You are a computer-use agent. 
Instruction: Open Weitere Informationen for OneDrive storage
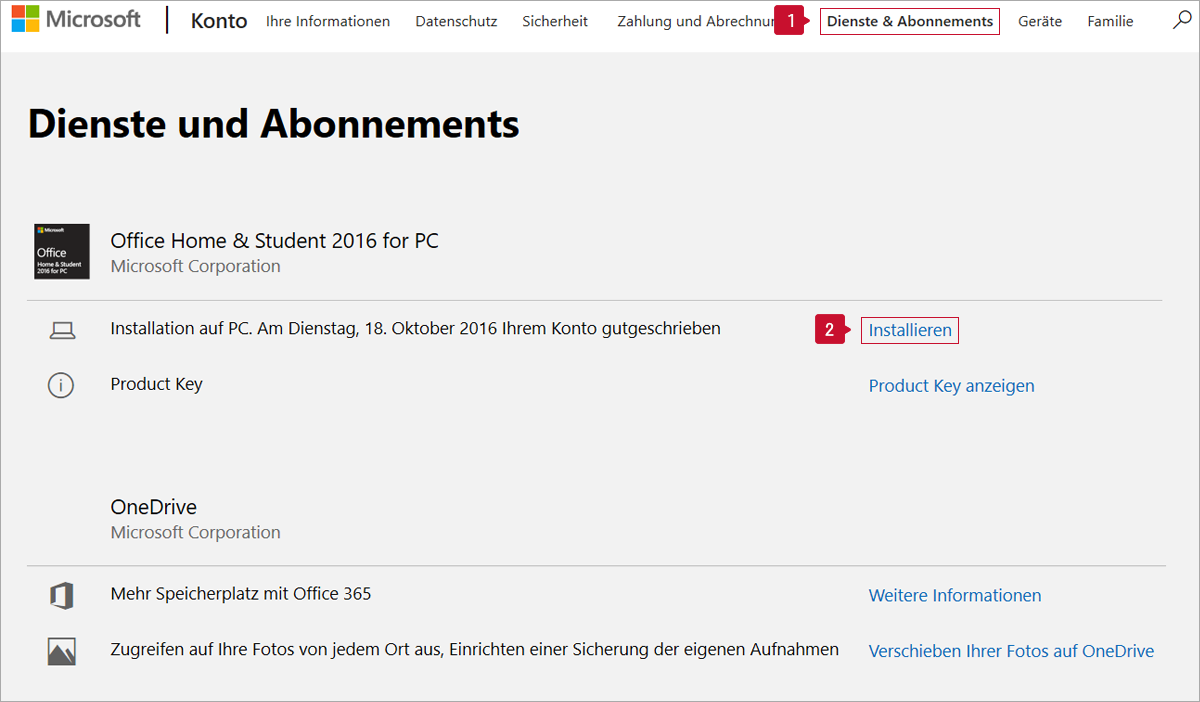954,596
